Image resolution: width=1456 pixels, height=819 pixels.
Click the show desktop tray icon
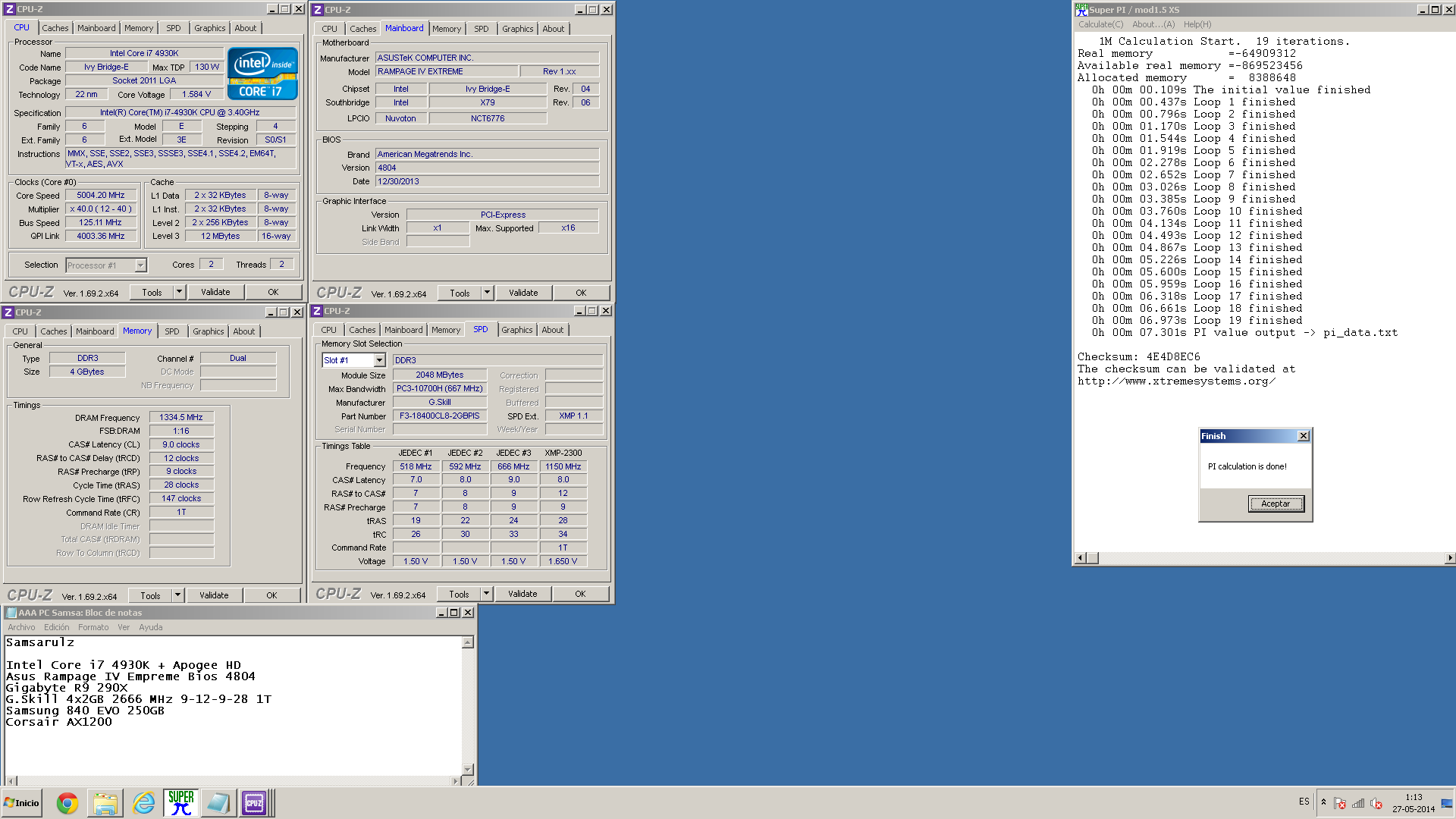click(x=1446, y=803)
